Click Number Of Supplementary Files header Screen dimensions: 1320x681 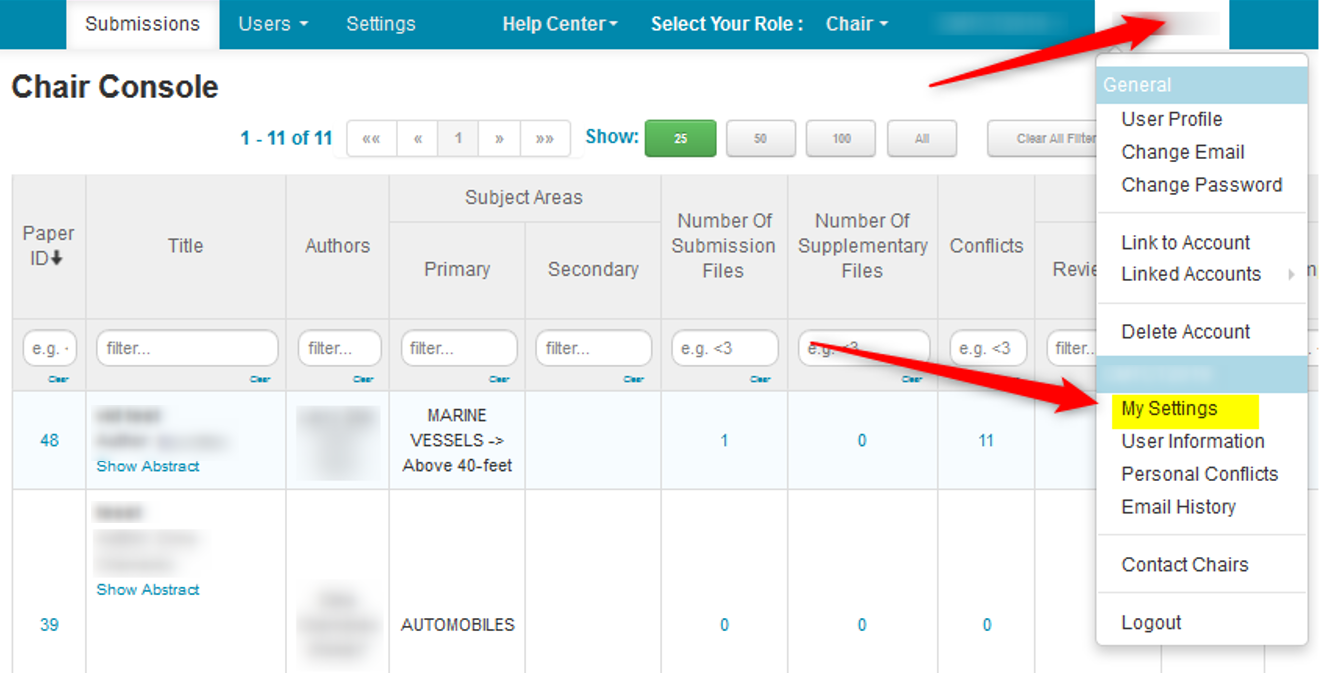pos(862,246)
